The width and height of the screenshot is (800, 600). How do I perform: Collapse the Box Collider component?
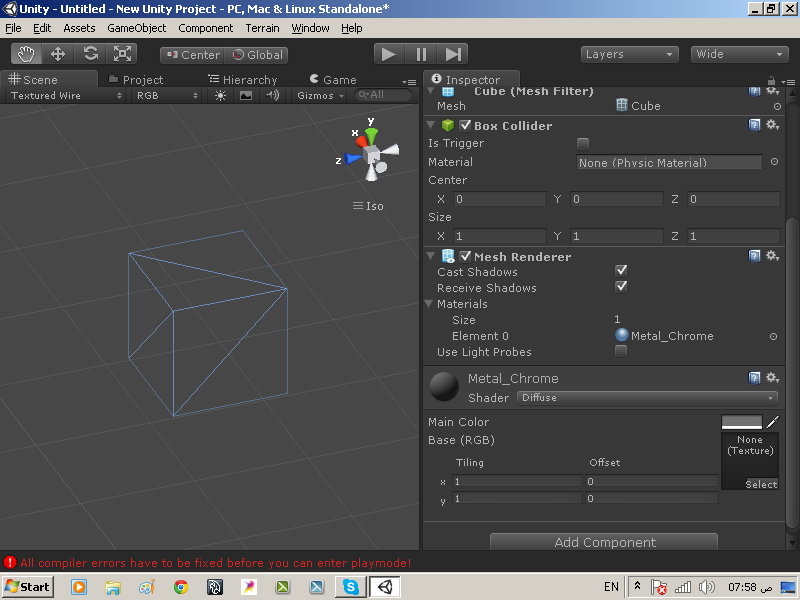click(x=431, y=125)
